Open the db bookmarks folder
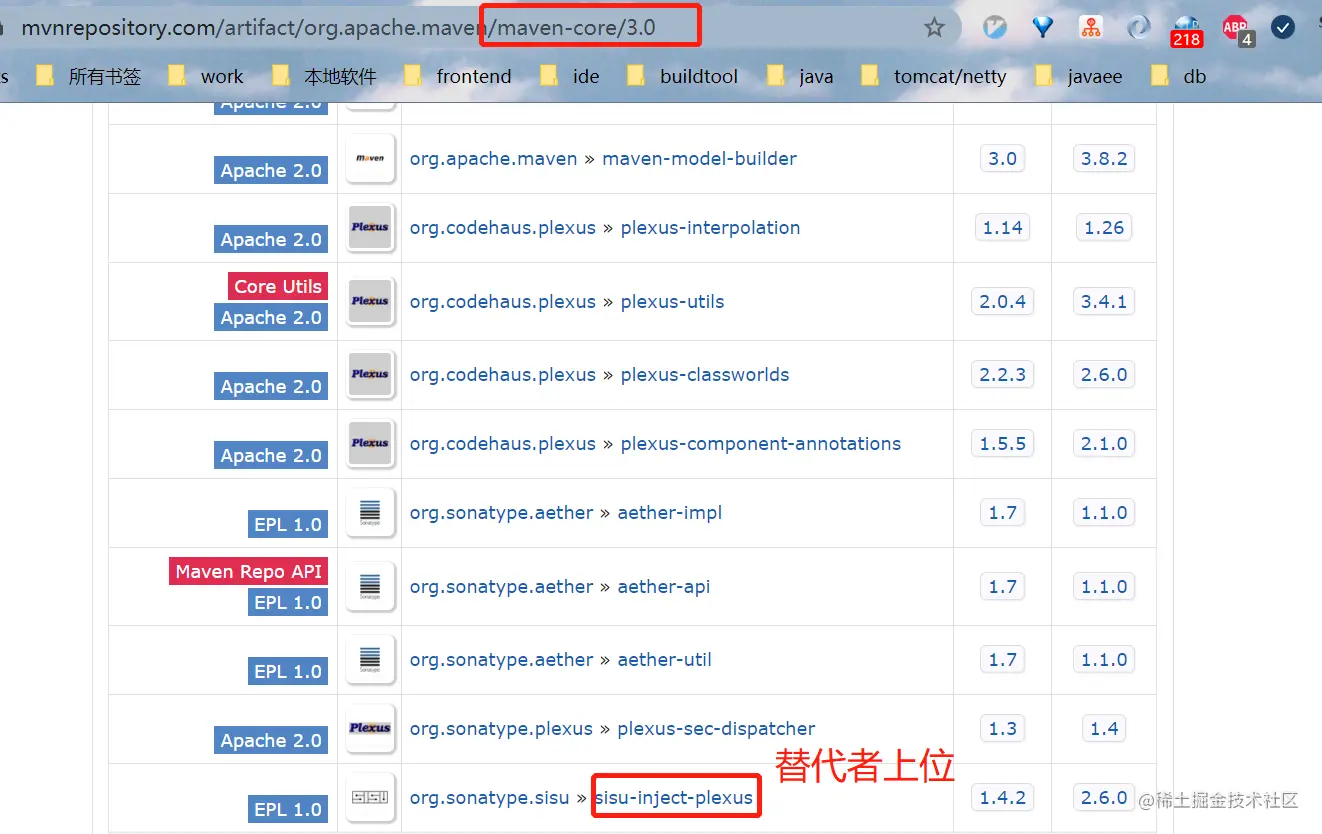The width and height of the screenshot is (1322, 834). coord(1179,76)
